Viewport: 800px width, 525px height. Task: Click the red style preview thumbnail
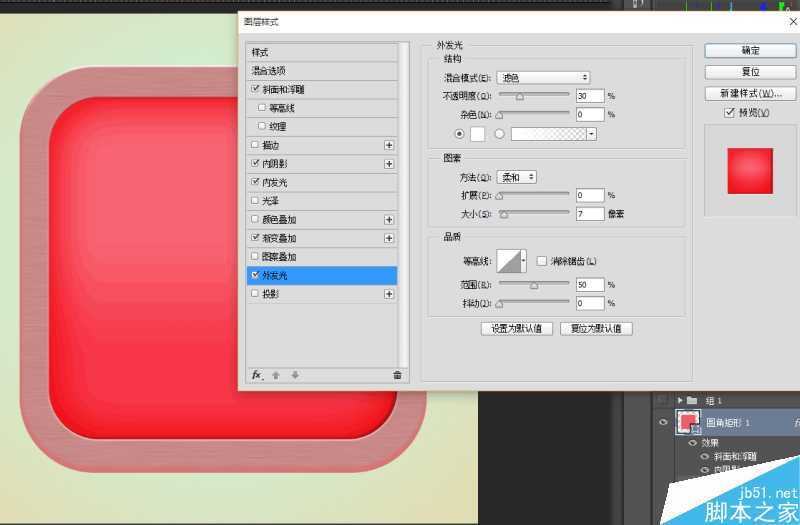pyautogui.click(x=750, y=171)
